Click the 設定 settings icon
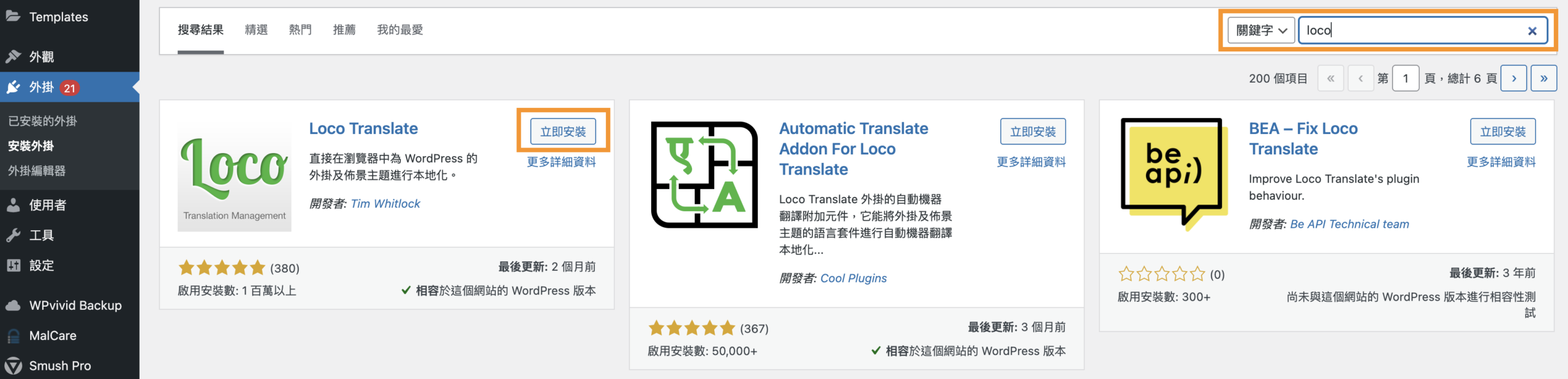This screenshot has width=1568, height=379. [13, 265]
